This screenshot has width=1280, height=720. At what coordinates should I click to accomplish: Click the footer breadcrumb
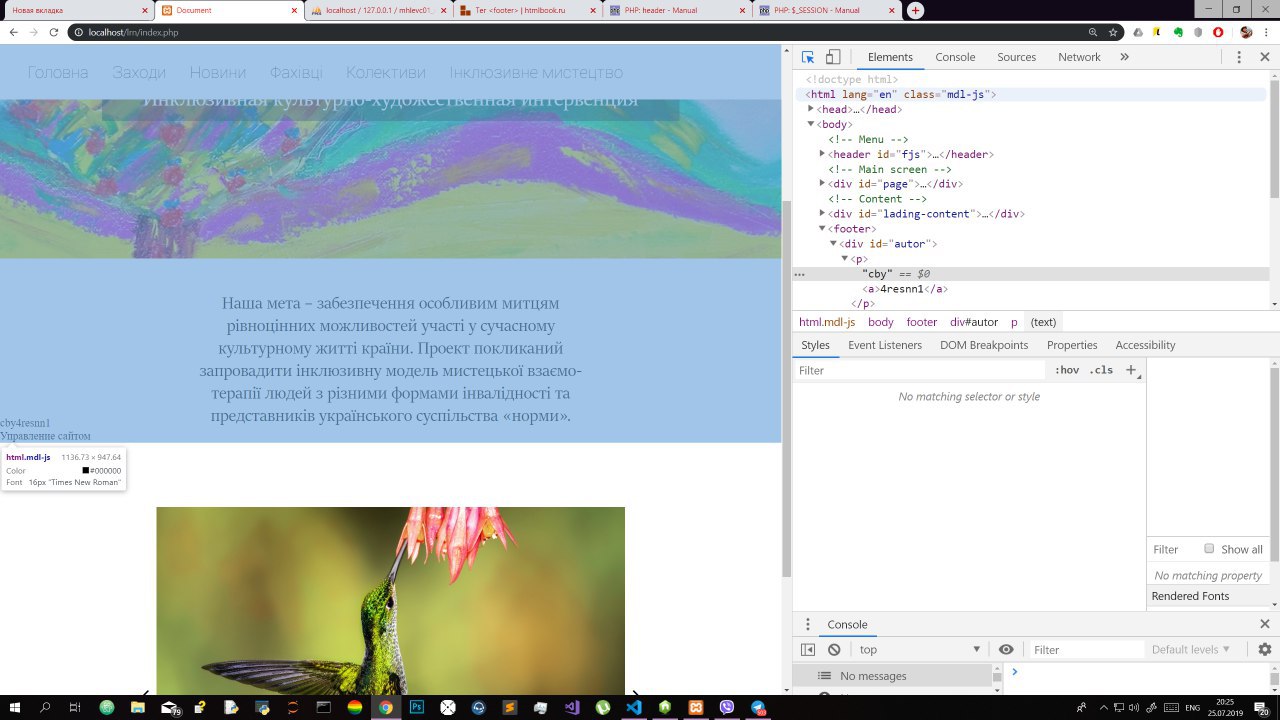click(922, 322)
